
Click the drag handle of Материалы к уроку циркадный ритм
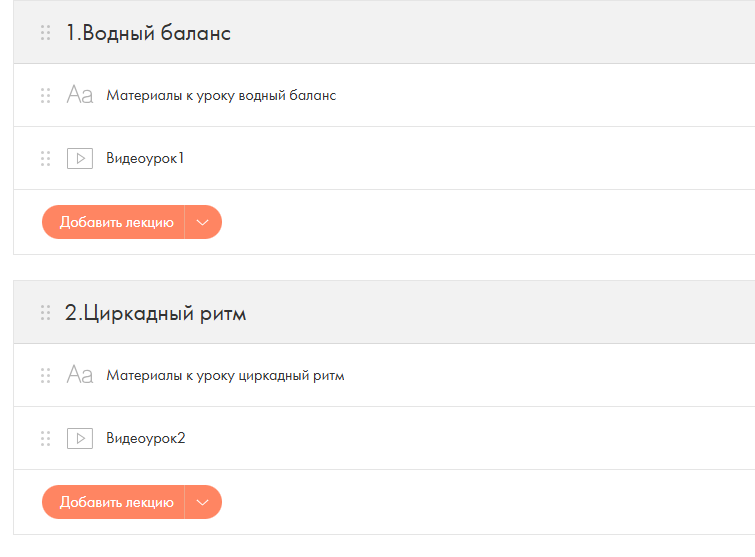pos(45,376)
